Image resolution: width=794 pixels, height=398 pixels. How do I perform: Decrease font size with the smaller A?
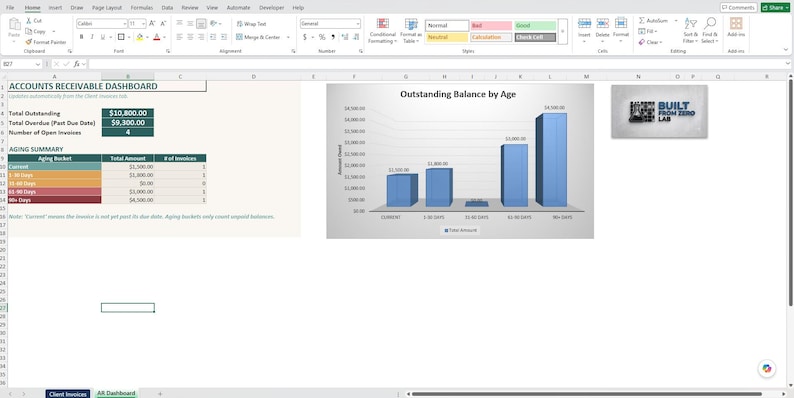163,24
